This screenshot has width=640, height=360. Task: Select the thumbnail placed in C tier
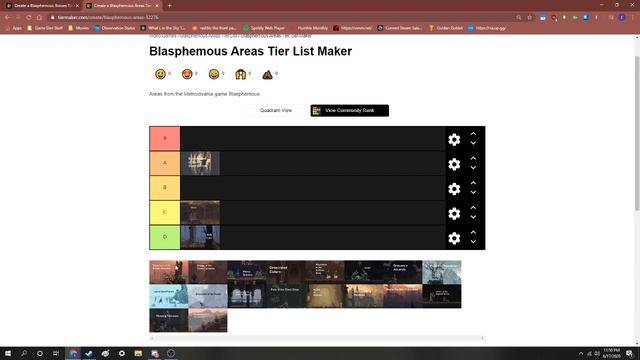(200, 212)
